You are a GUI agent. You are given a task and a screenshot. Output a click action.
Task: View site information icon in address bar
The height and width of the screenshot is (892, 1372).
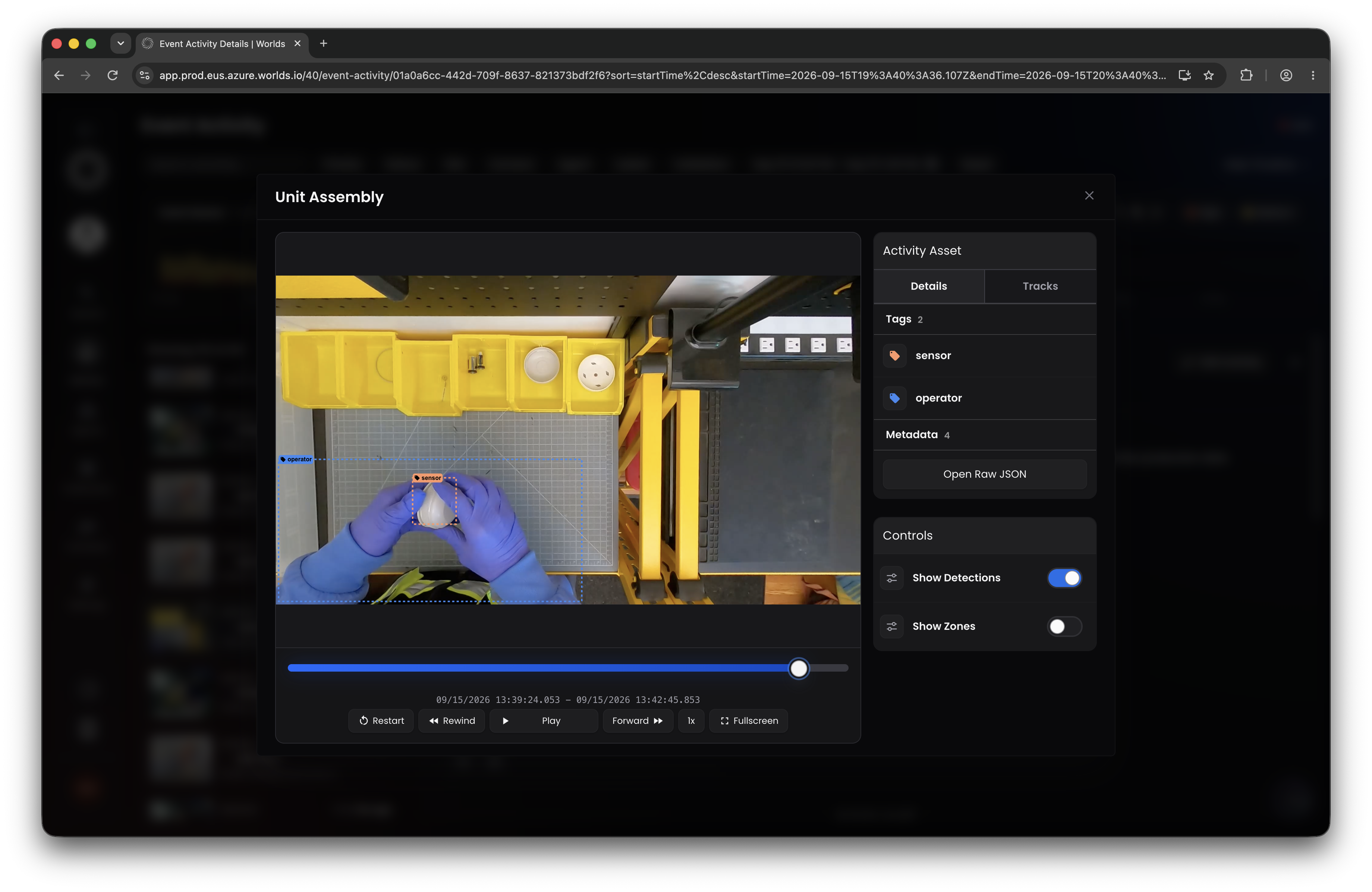145,76
